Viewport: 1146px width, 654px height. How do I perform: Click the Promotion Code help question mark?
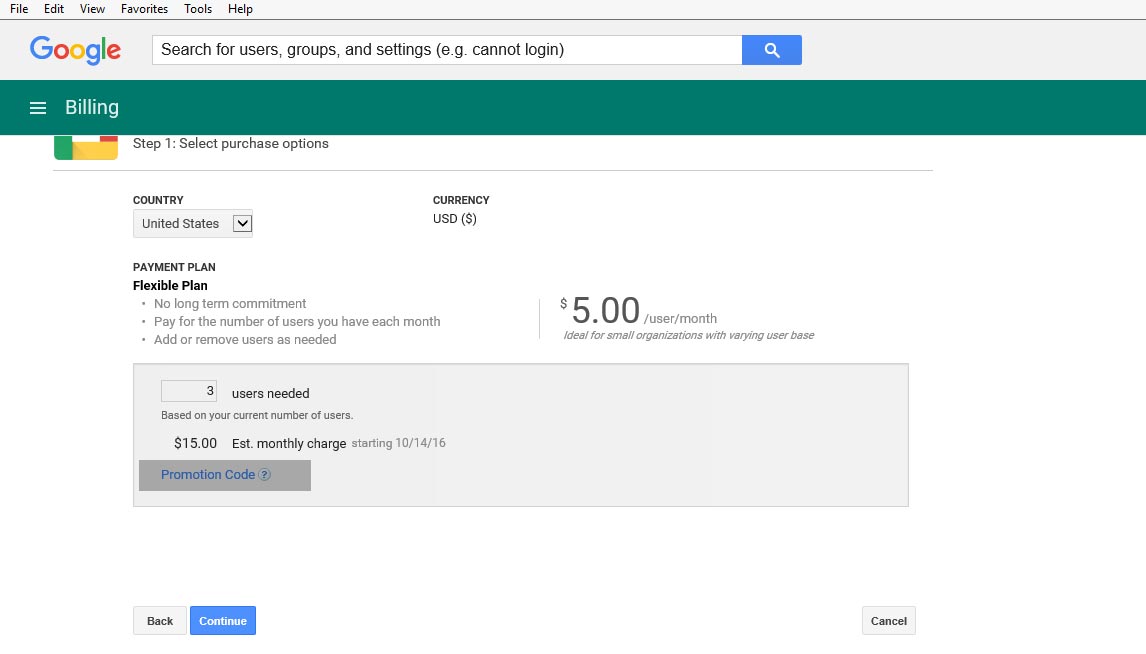pyautogui.click(x=265, y=475)
